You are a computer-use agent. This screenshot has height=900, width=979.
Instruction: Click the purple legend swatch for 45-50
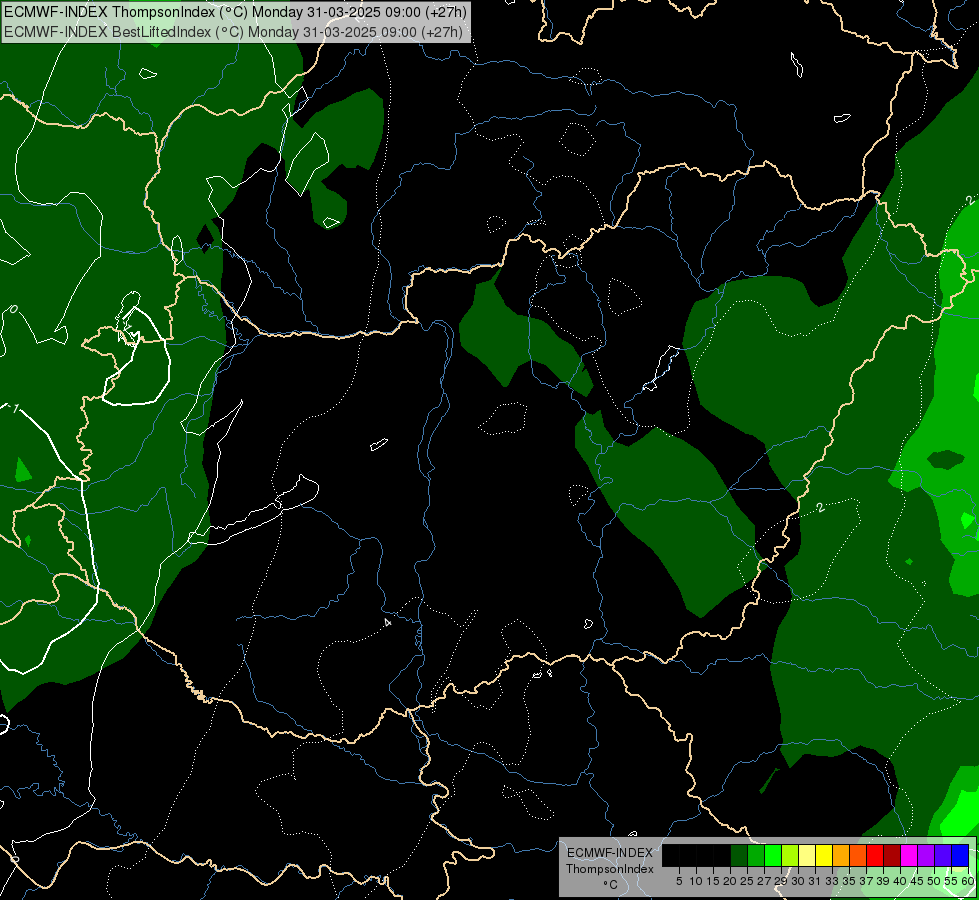pyautogui.click(x=927, y=855)
